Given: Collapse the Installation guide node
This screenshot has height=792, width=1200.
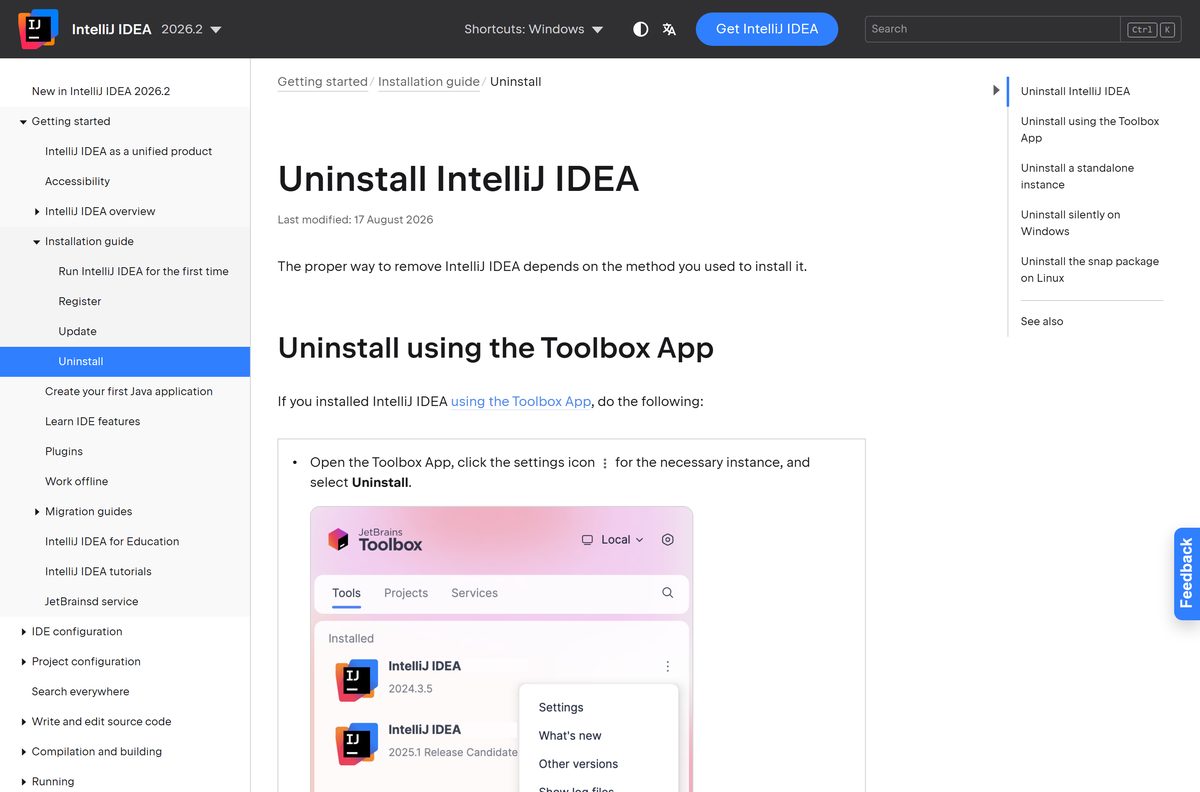Looking at the screenshot, I should point(37,241).
